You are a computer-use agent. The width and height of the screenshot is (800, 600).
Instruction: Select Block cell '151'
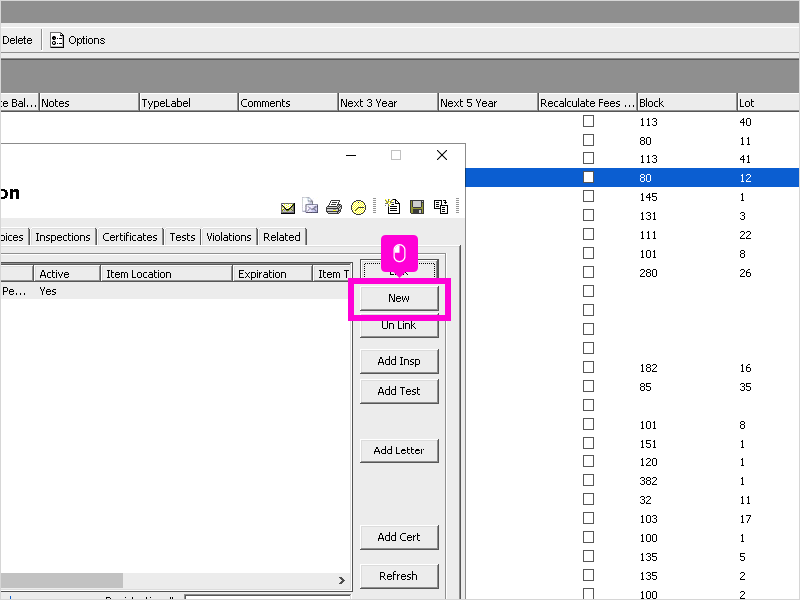point(648,444)
